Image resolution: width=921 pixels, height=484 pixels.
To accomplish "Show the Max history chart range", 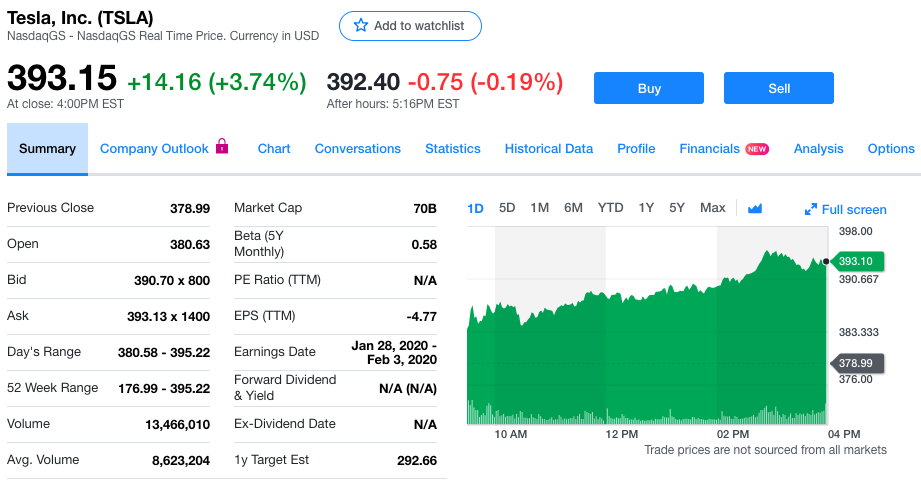I will (x=713, y=208).
